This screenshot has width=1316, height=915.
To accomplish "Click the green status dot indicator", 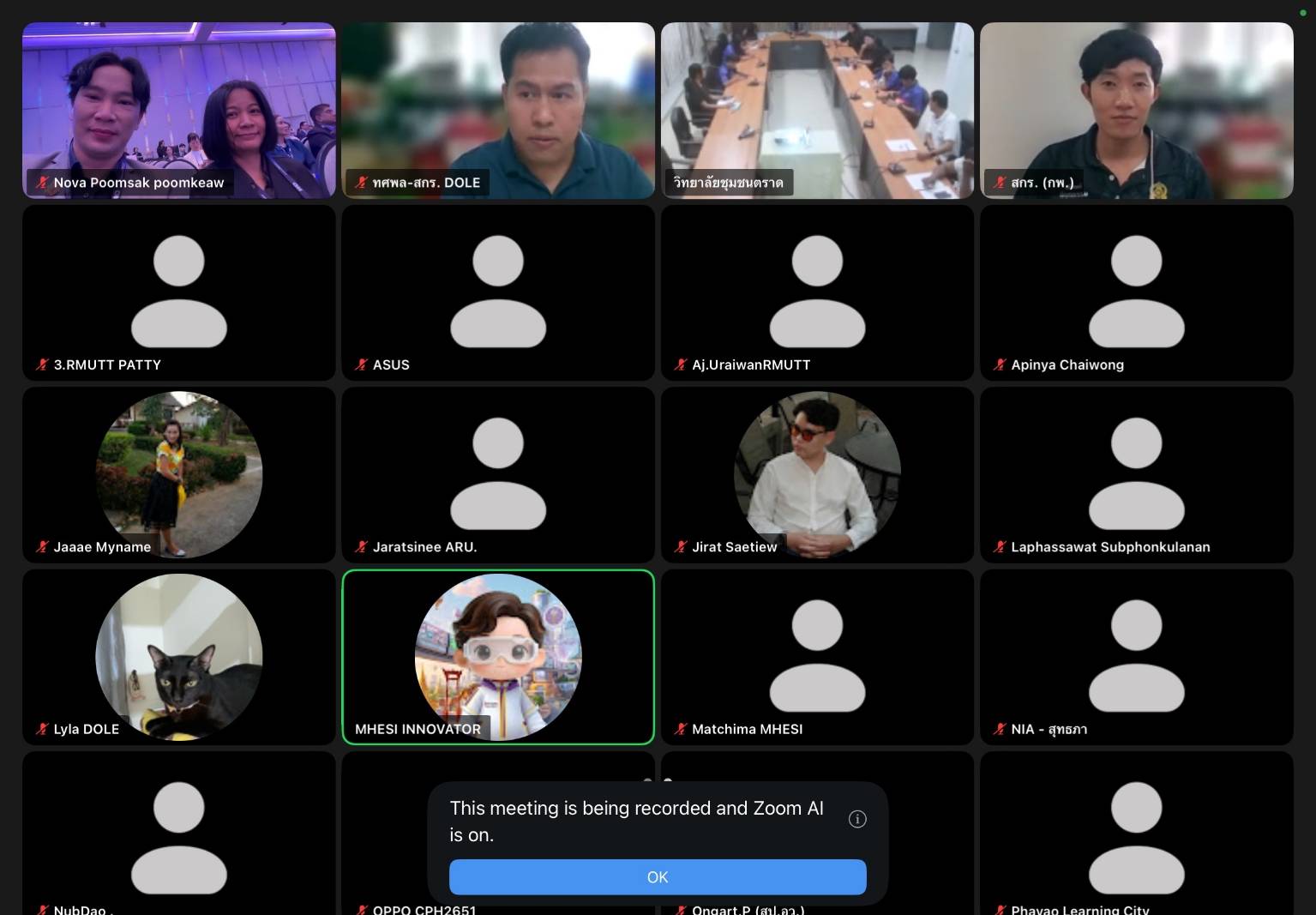I will point(1303,12).
